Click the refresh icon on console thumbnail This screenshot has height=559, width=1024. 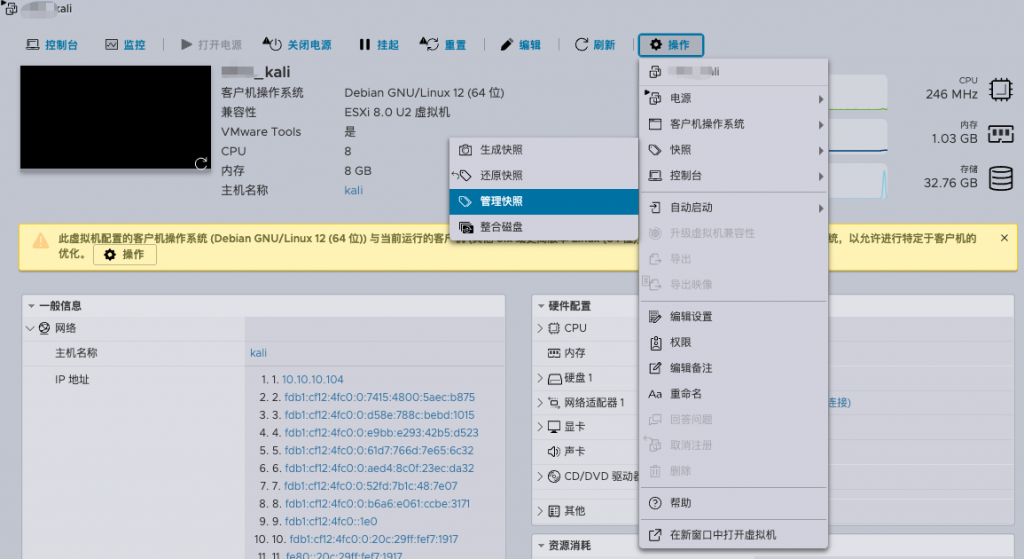pos(201,163)
